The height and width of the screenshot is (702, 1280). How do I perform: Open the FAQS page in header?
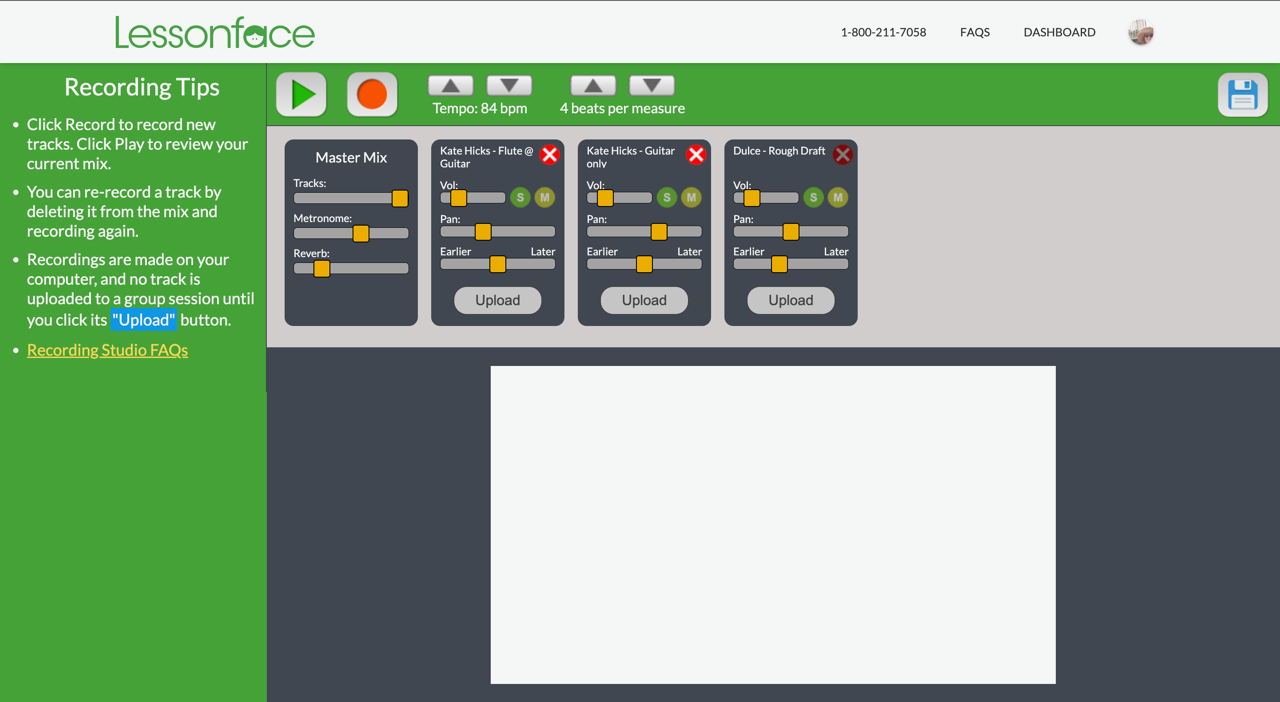pyautogui.click(x=974, y=32)
